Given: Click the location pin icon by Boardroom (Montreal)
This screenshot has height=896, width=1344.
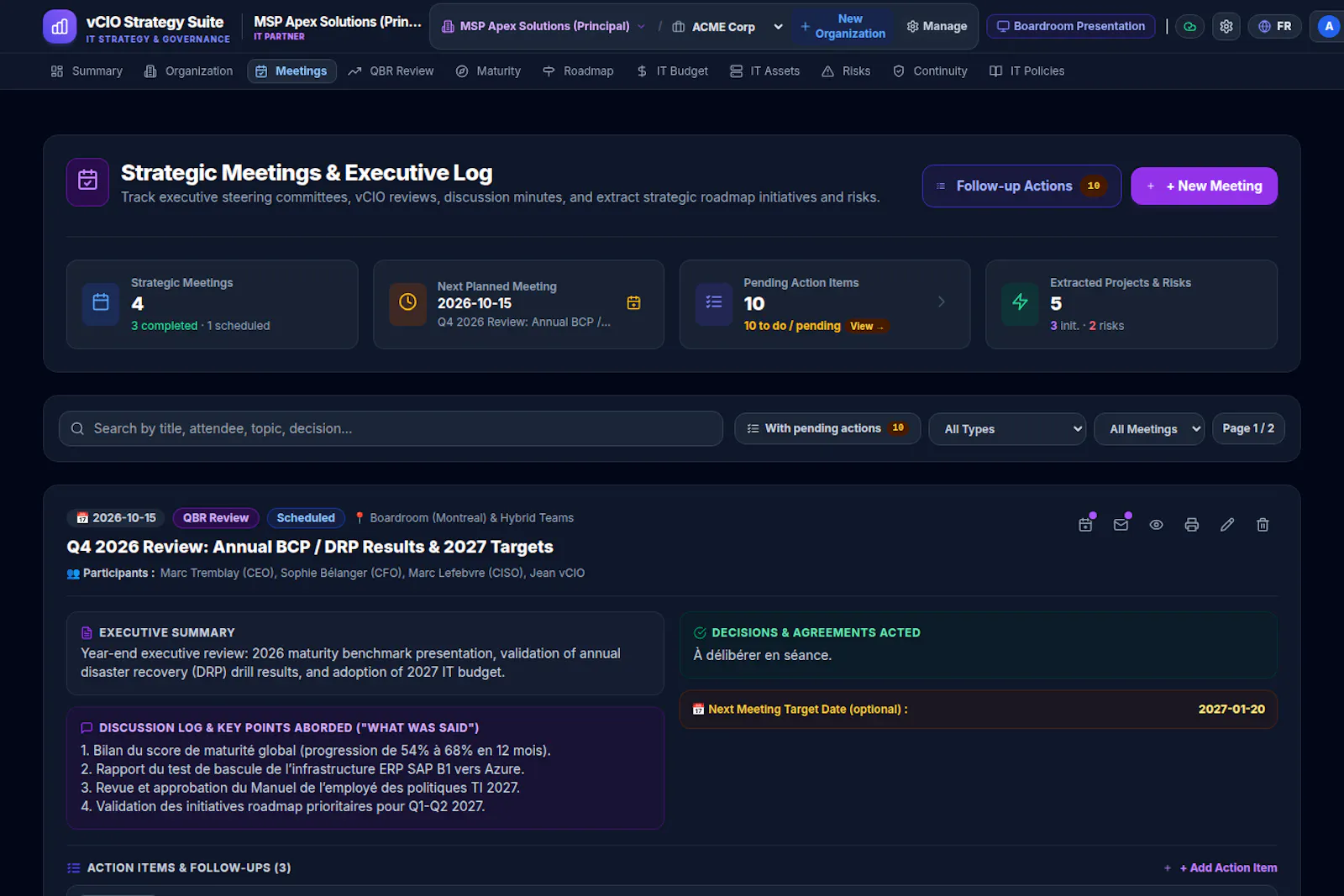Looking at the screenshot, I should click(x=360, y=518).
